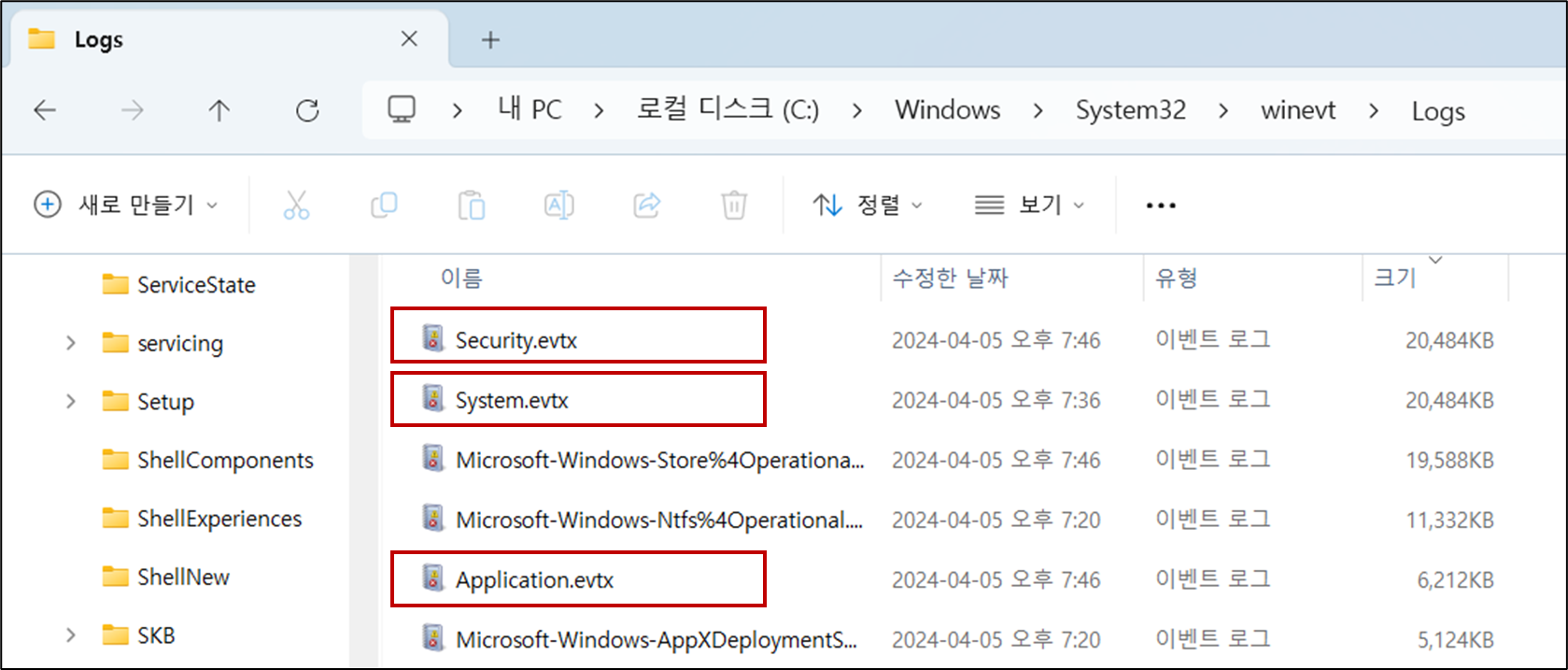Click the Share icon in toolbar
Viewport: 1568px width, 670px height.
coord(646,205)
